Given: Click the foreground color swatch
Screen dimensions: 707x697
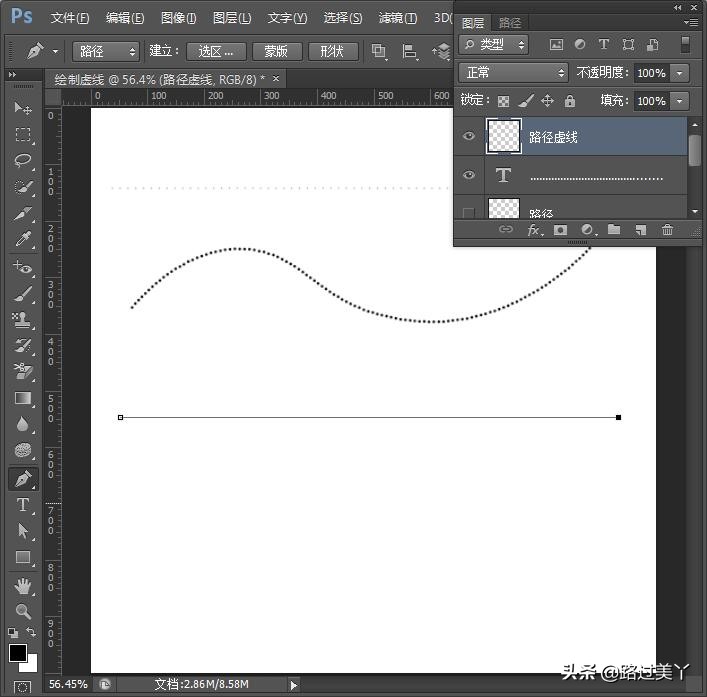Looking at the screenshot, I should (18, 653).
